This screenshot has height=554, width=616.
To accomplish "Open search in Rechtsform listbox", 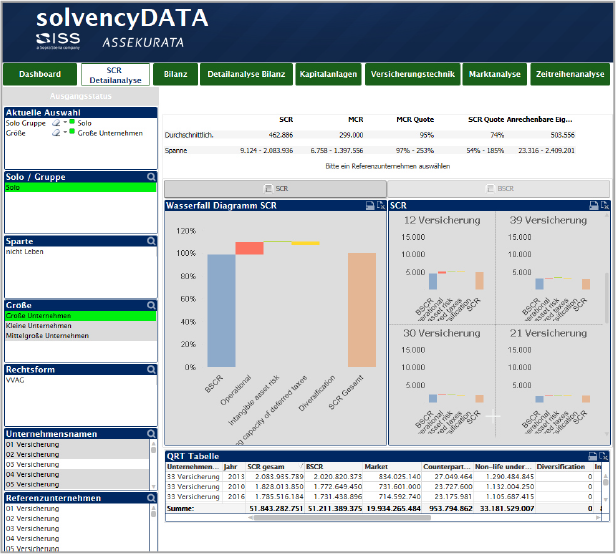I will (x=151, y=369).
